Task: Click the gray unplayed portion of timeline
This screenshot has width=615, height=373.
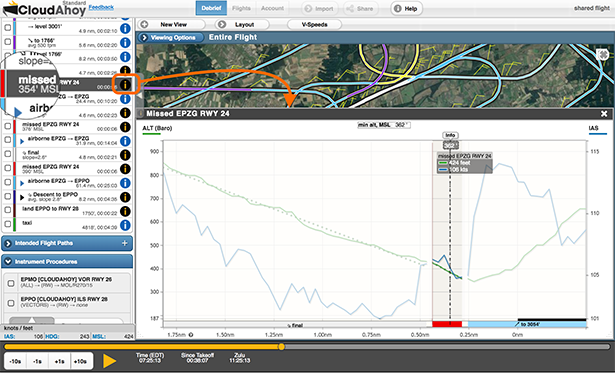Action: point(447,347)
